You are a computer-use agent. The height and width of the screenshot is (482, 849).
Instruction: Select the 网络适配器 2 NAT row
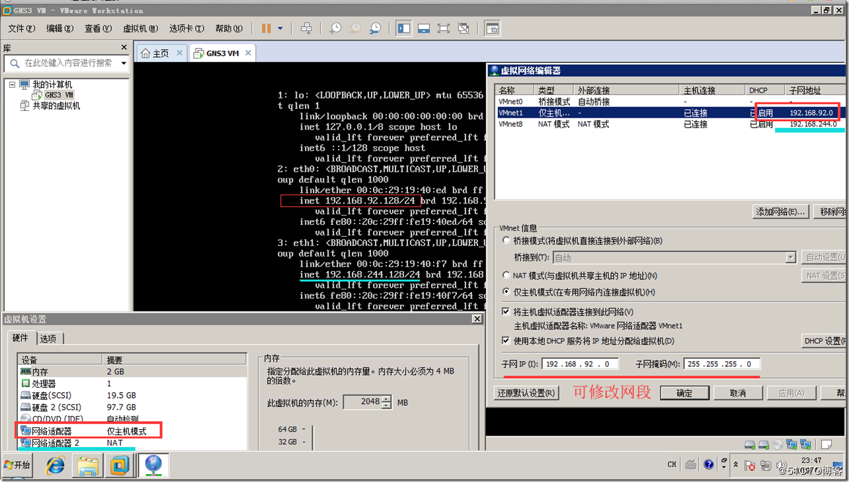133,443
